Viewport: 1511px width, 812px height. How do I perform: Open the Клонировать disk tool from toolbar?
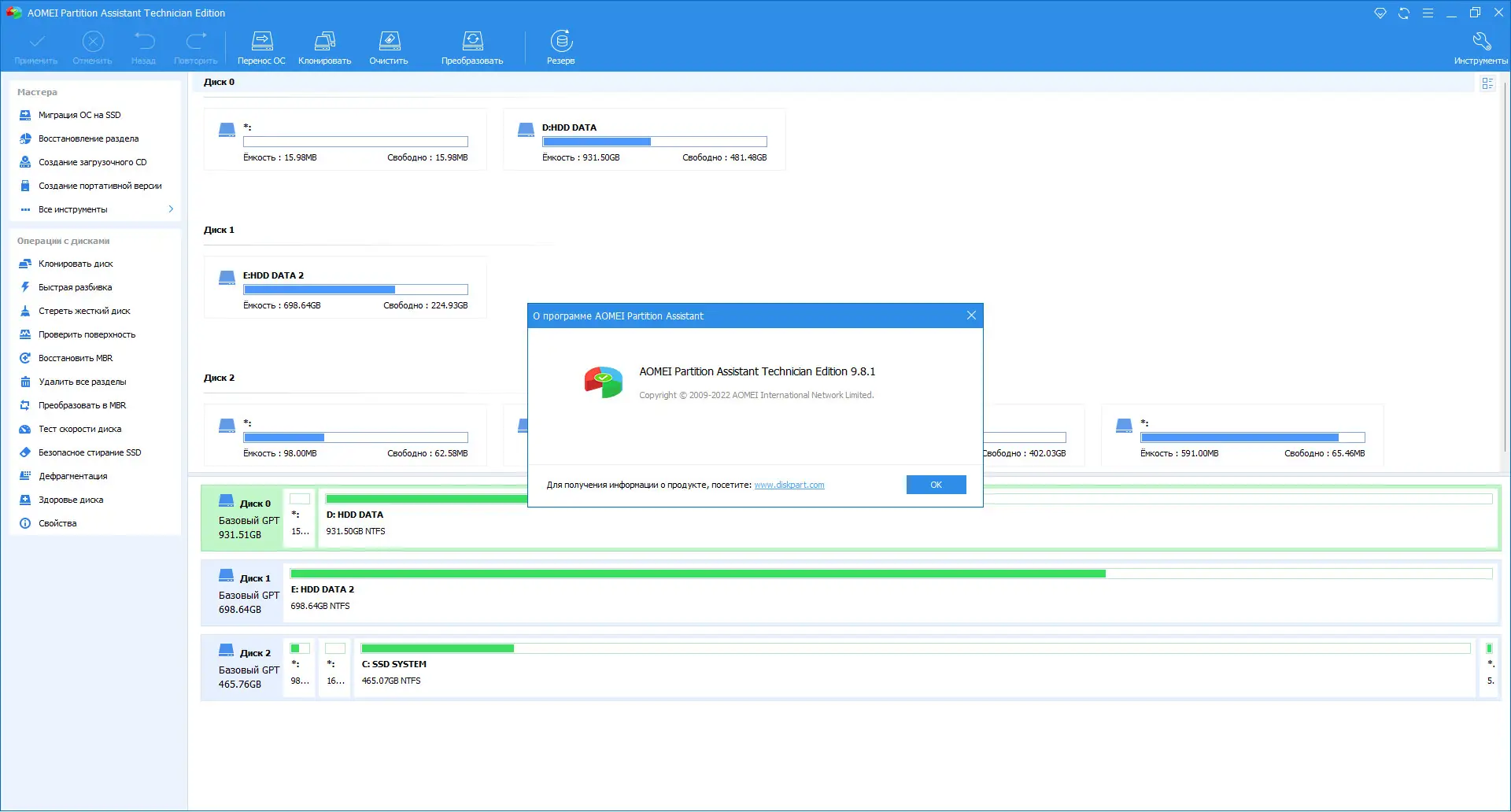point(323,47)
